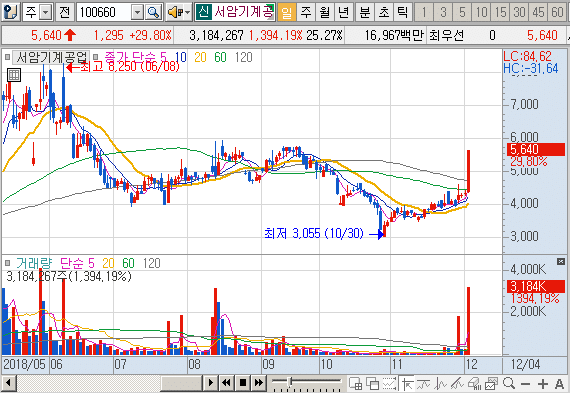This screenshot has height=393, width=570.
Task: Click the 120 moving average legend label
Action: [x=244, y=57]
